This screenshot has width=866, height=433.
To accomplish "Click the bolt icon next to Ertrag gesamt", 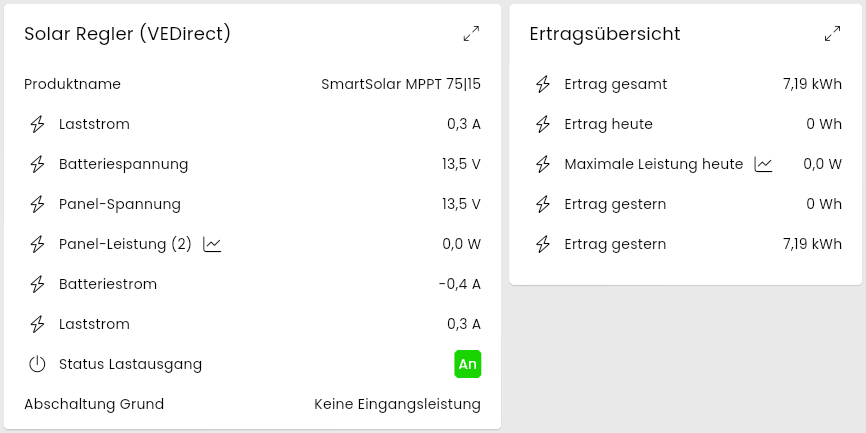I will pyautogui.click(x=543, y=84).
